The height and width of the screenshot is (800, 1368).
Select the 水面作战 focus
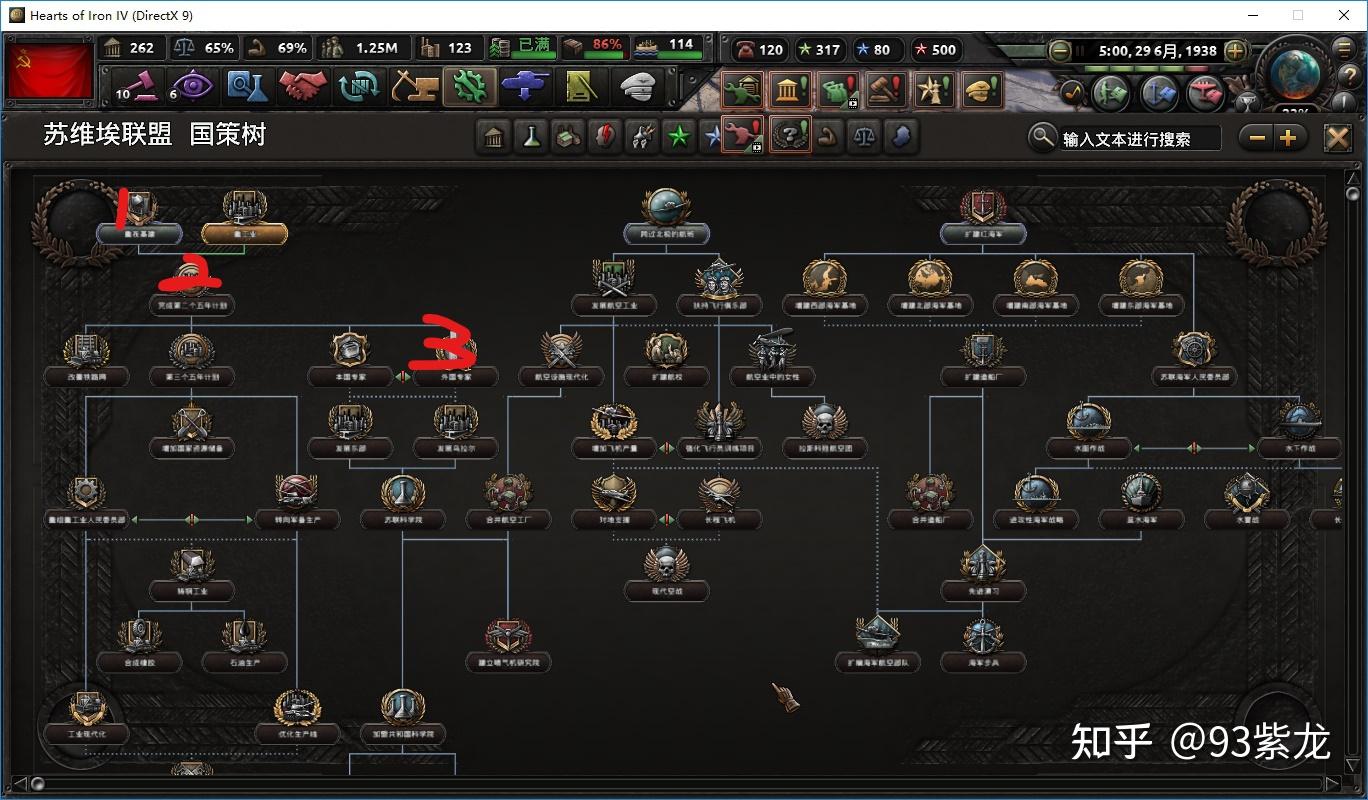click(x=1088, y=432)
